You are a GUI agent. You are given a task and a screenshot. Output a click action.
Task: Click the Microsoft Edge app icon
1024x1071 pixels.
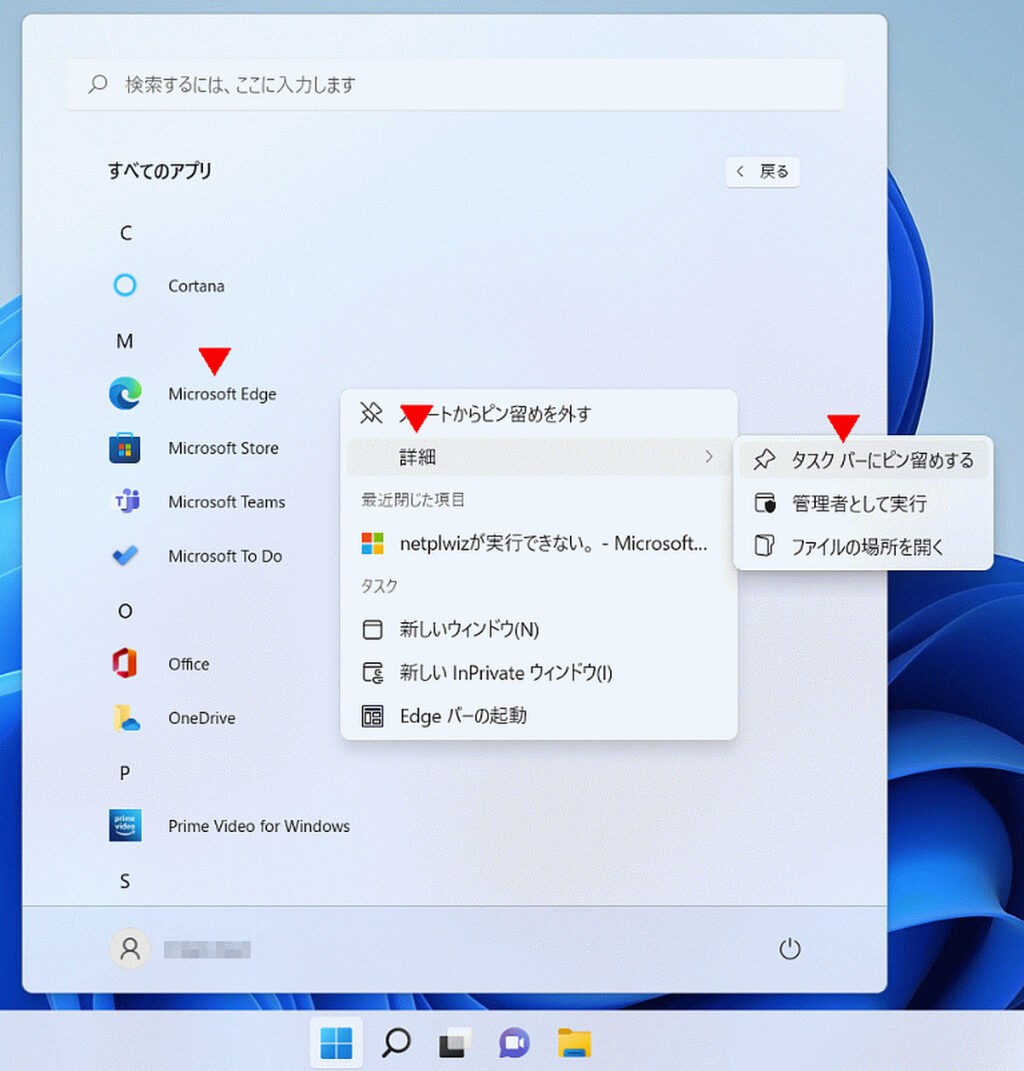tap(125, 393)
